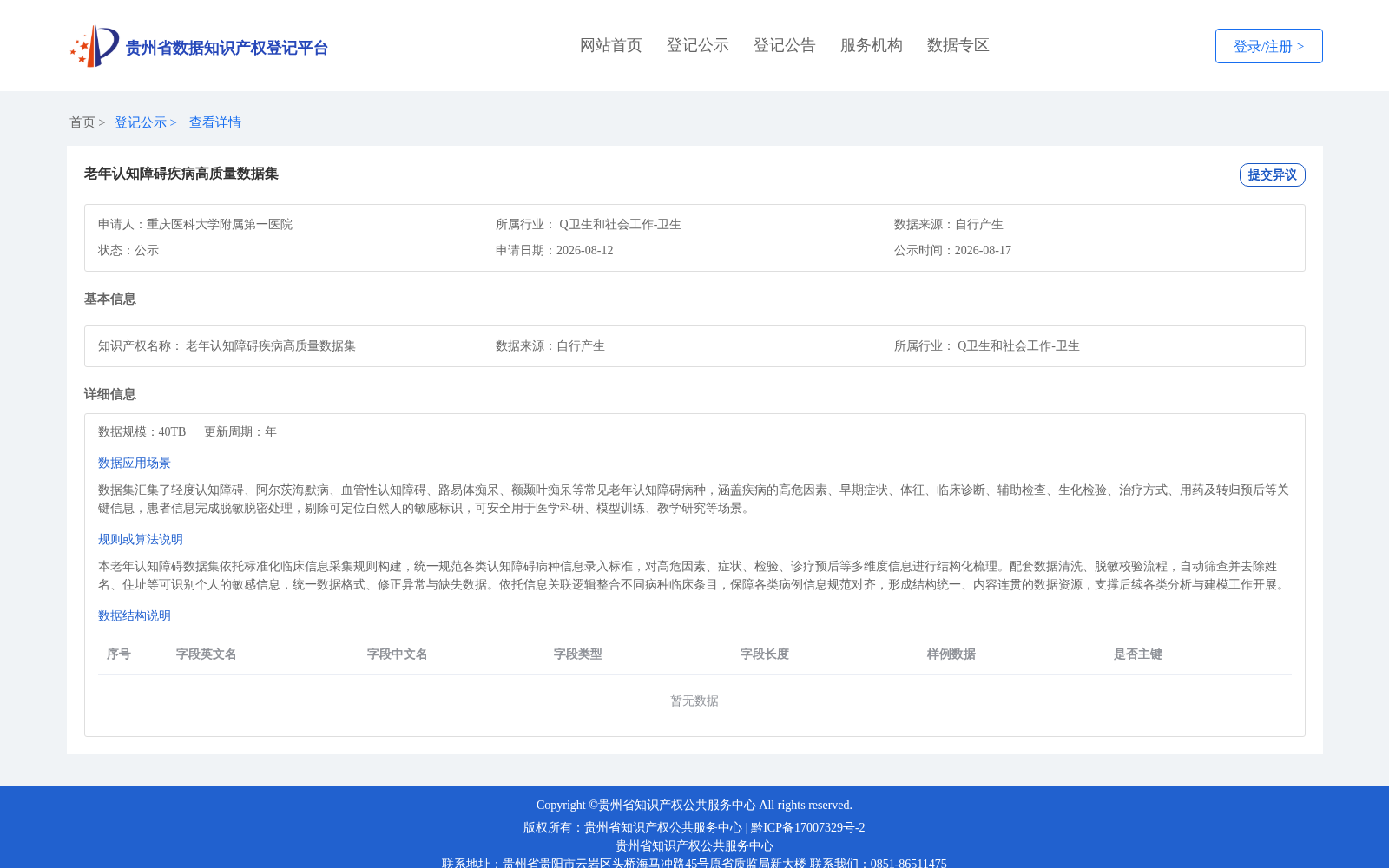Image resolution: width=1389 pixels, height=868 pixels.
Task: Click 数据规模：40TB text
Action: point(142,431)
